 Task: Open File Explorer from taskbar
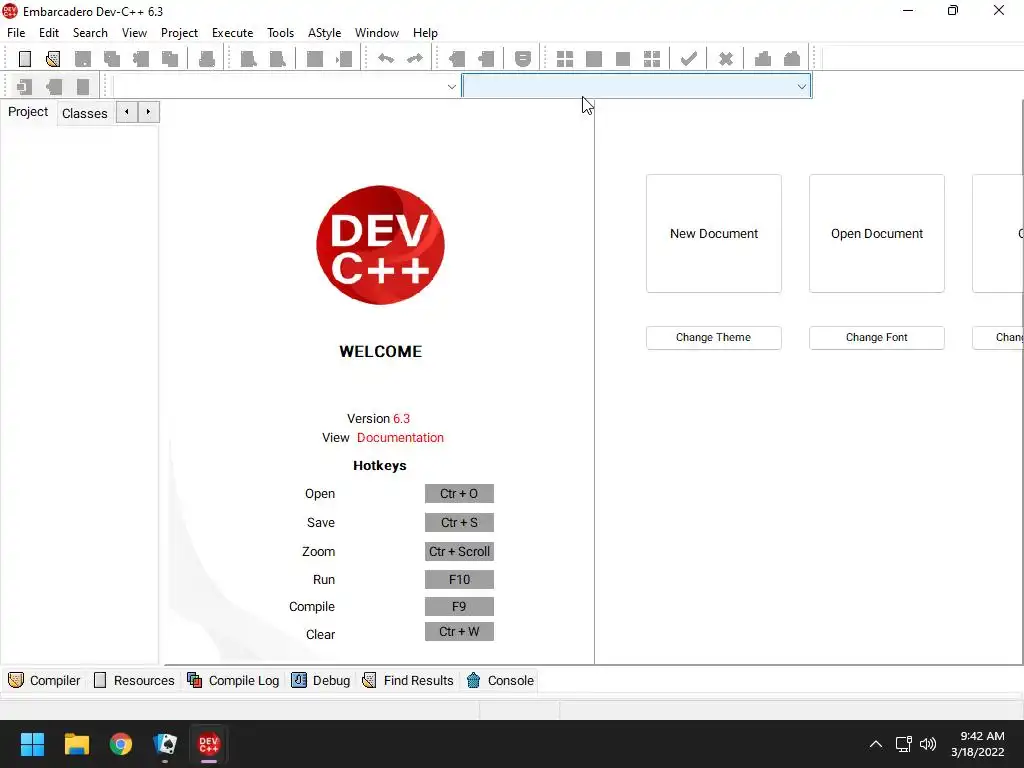[76, 744]
